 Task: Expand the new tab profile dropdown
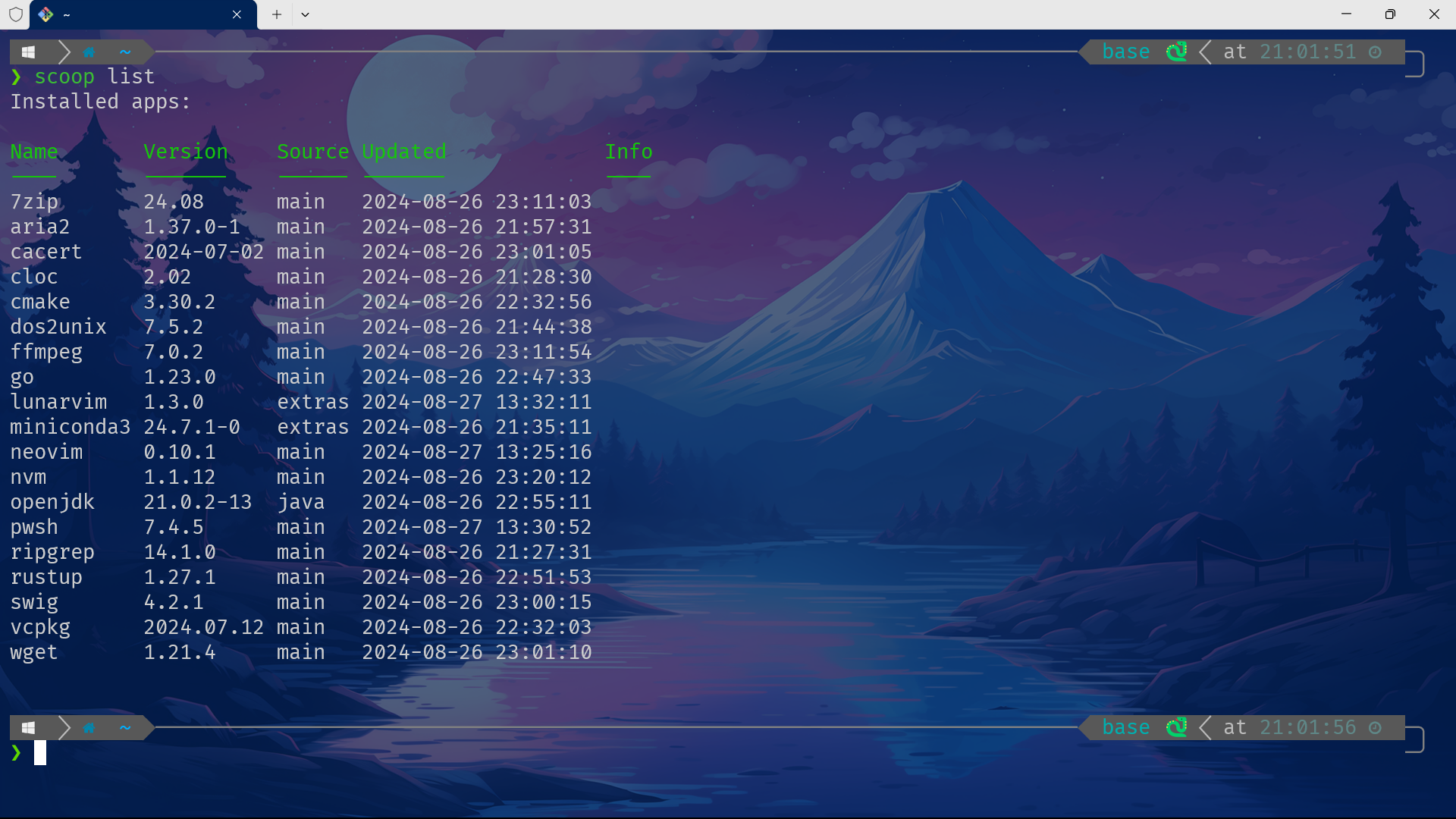click(305, 14)
